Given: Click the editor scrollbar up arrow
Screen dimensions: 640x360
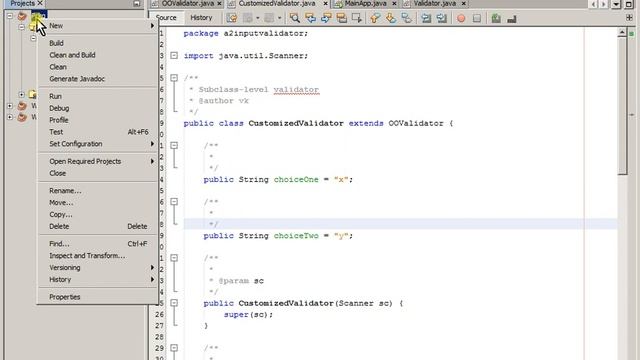Looking at the screenshot, I should pos(622,33).
